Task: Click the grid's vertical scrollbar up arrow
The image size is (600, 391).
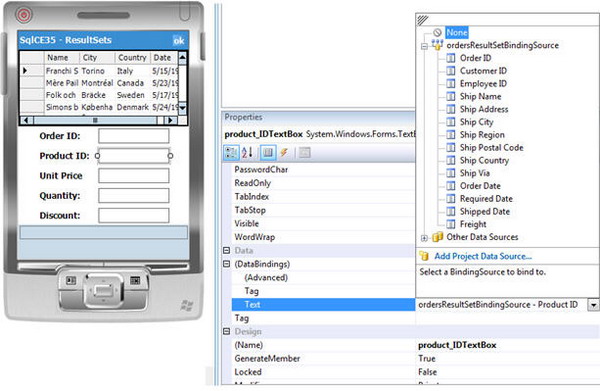Action: pyautogui.click(x=183, y=57)
